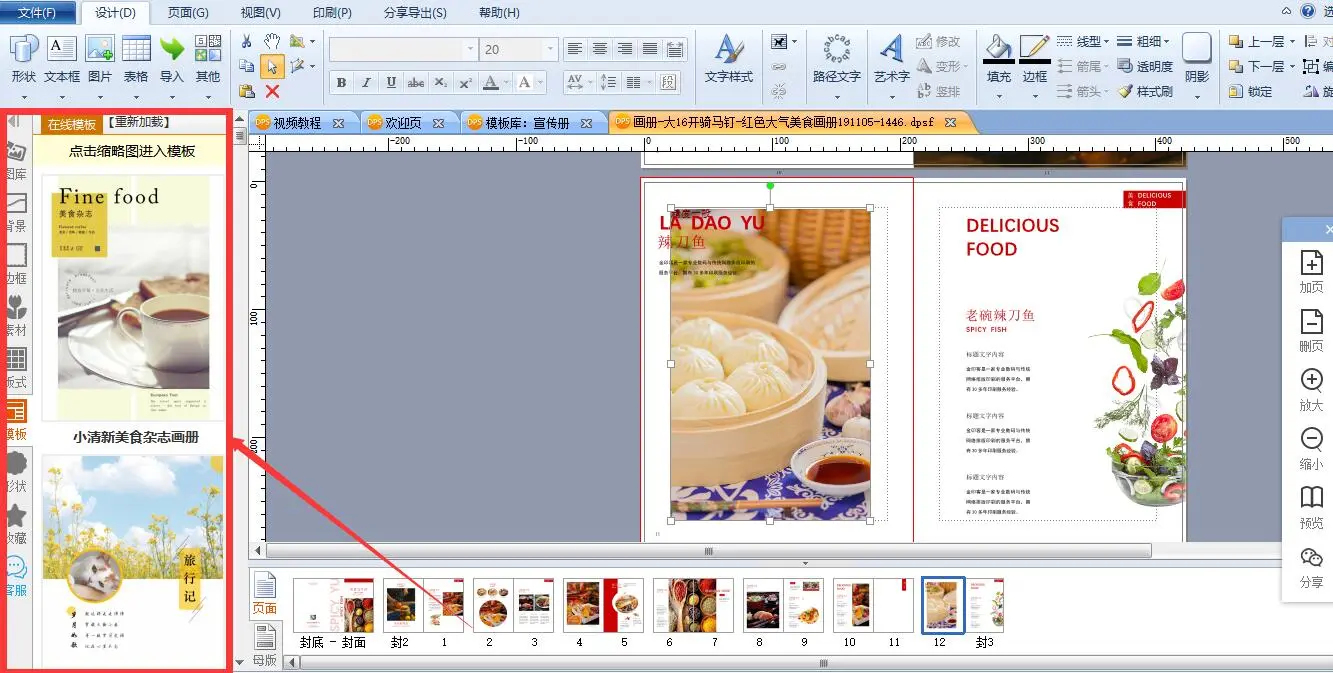Open the 素材 materials sidebar panel

point(16,314)
